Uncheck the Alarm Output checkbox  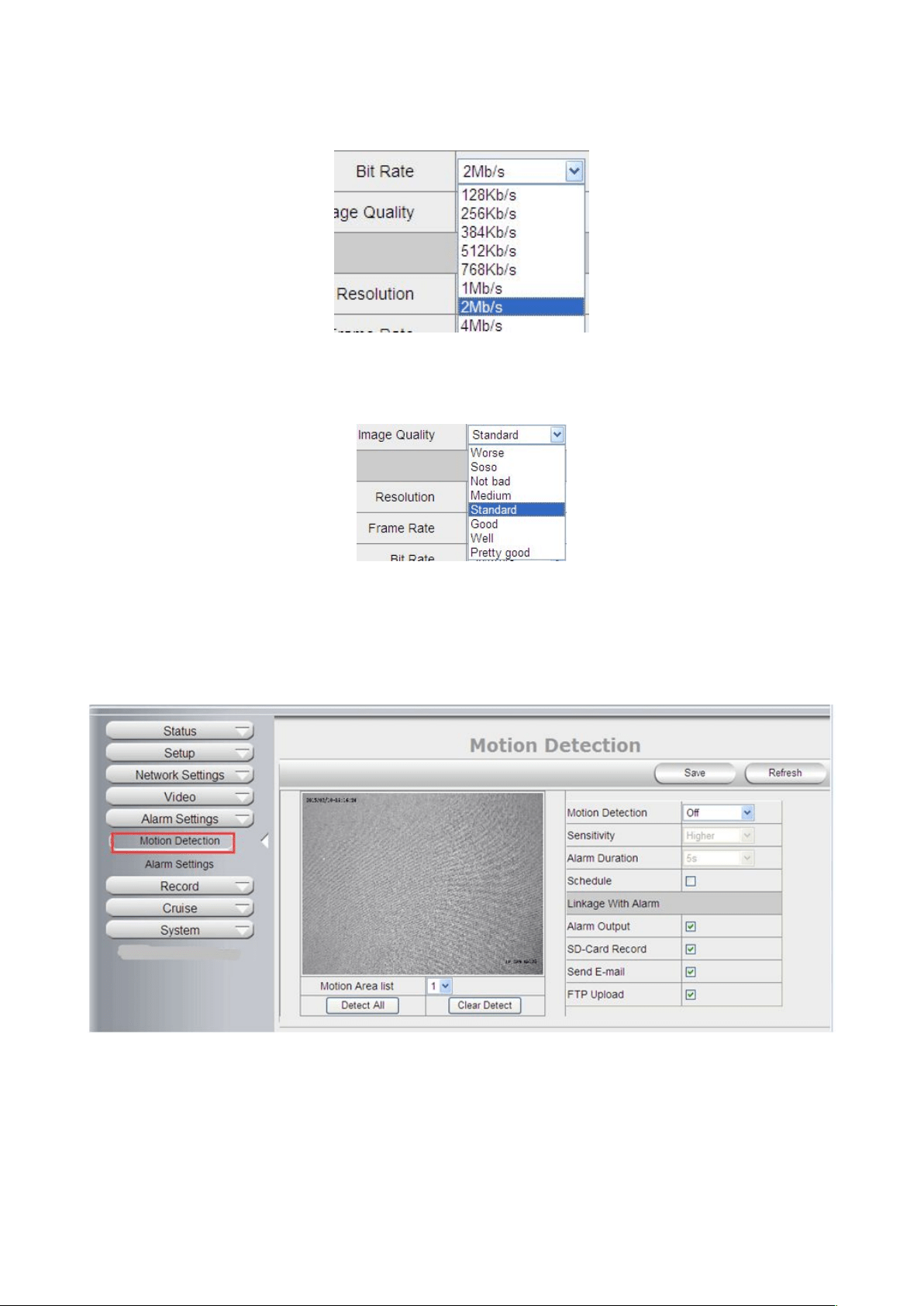pos(691,926)
